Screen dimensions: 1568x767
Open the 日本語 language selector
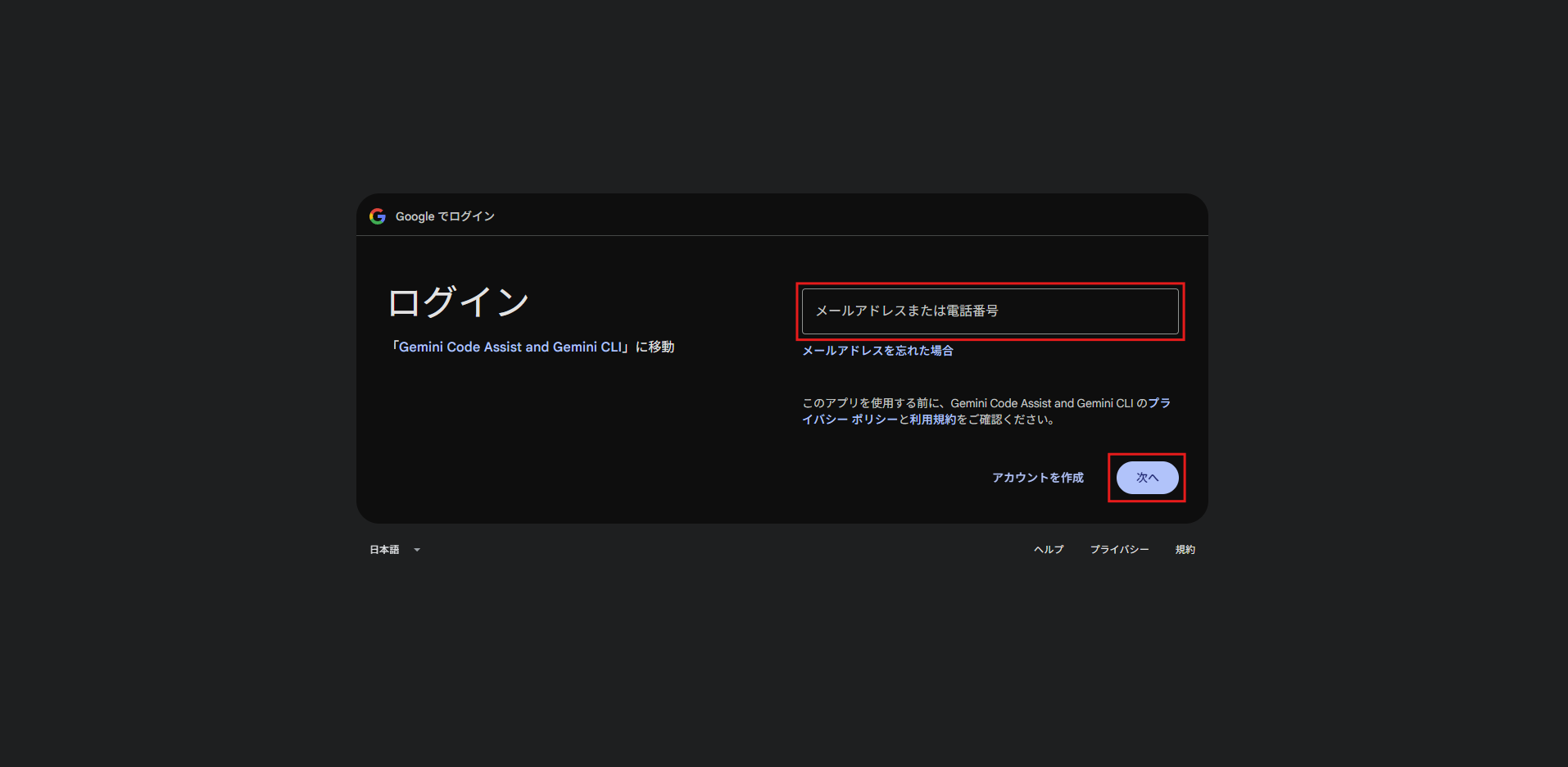pyautogui.click(x=394, y=550)
